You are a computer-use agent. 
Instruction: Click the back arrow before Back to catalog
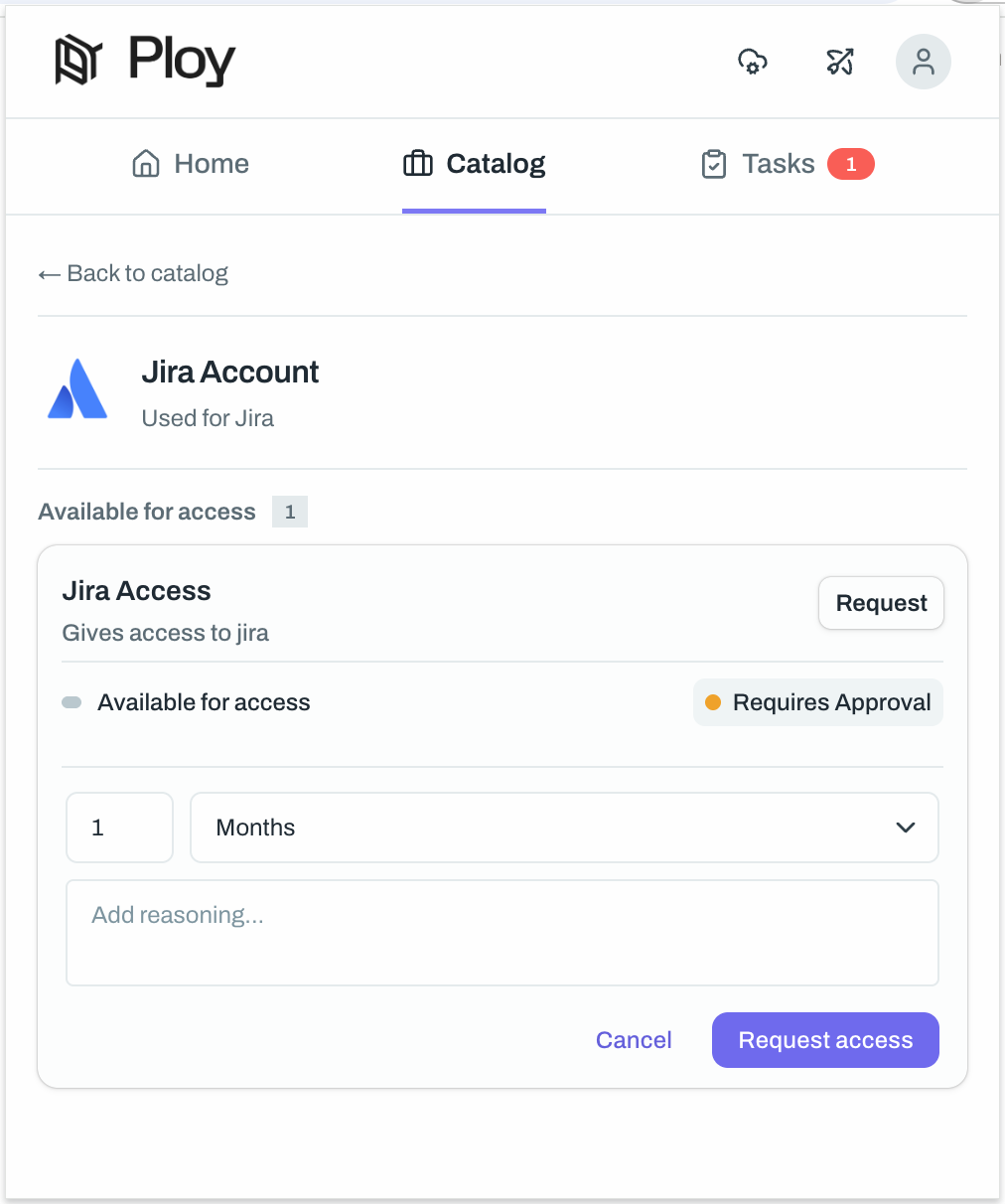[49, 273]
